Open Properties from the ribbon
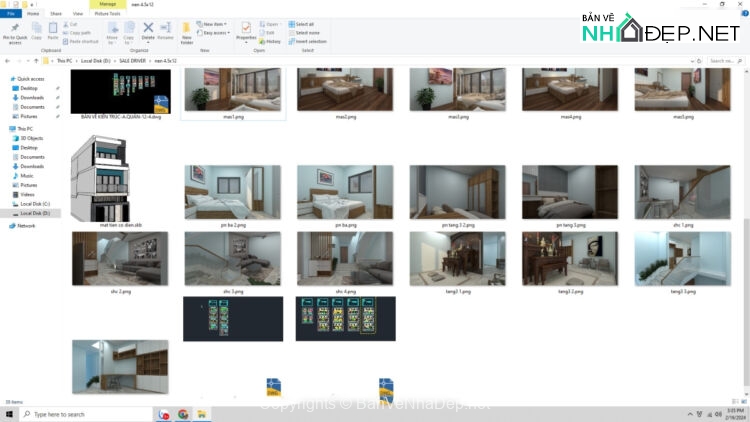Screen dimensions: 750x422 (246, 31)
